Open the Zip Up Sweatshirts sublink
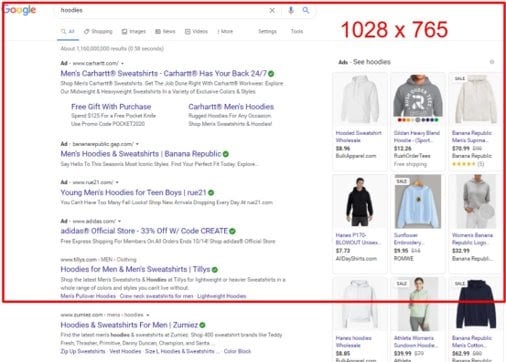The height and width of the screenshot is (362, 506). (83, 351)
